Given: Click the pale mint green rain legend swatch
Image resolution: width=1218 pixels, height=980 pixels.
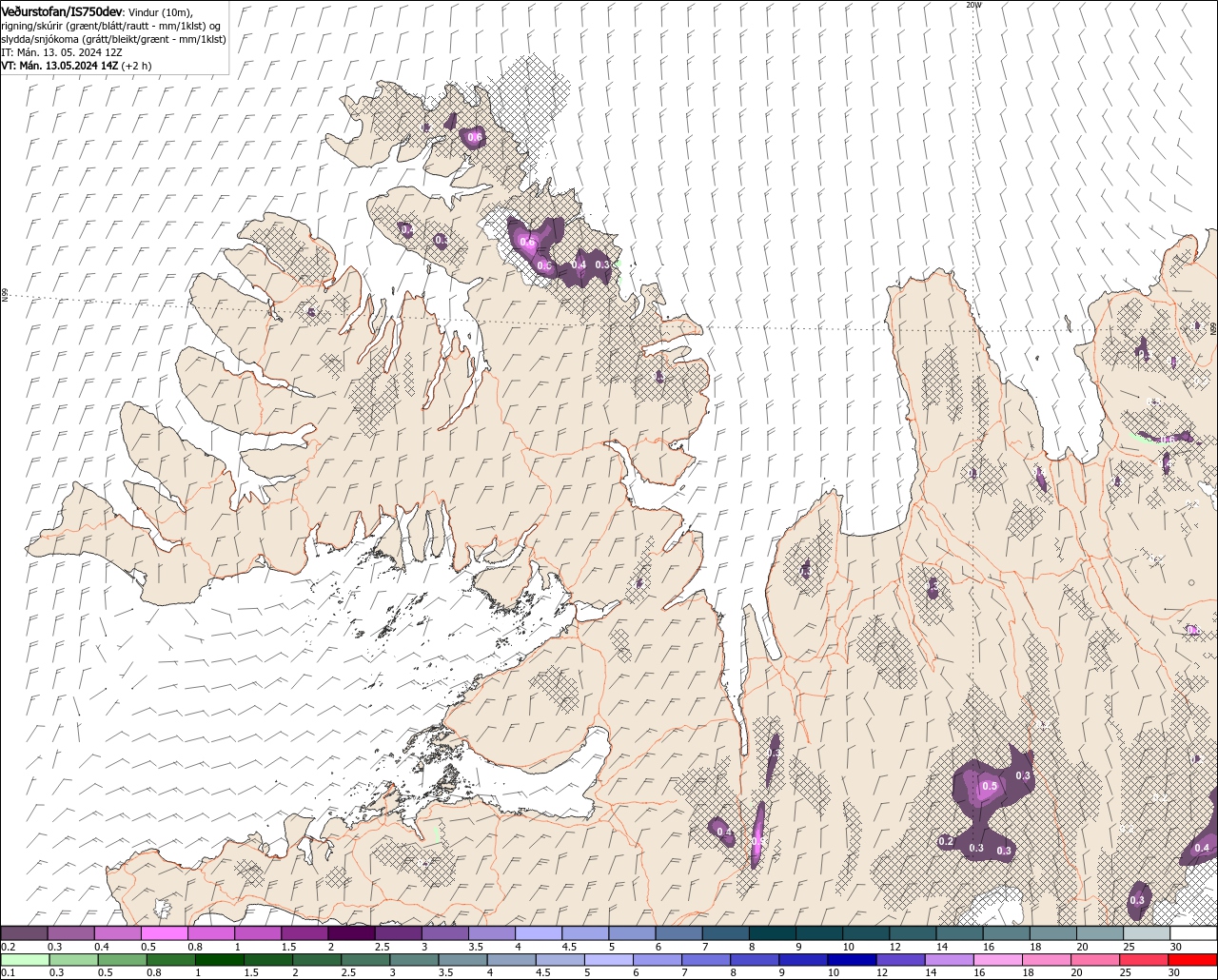Looking at the screenshot, I should pyautogui.click(x=25, y=960).
